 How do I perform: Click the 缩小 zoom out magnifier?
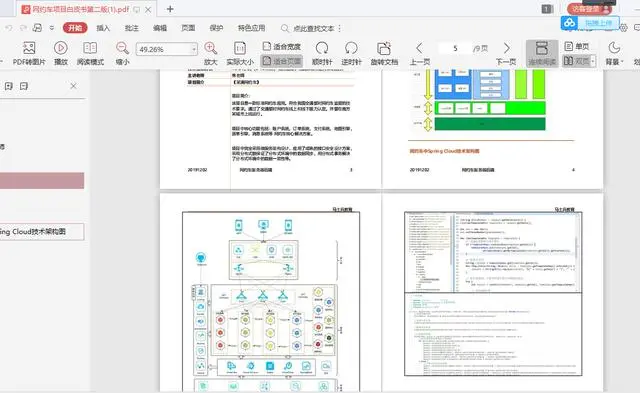pos(122,53)
